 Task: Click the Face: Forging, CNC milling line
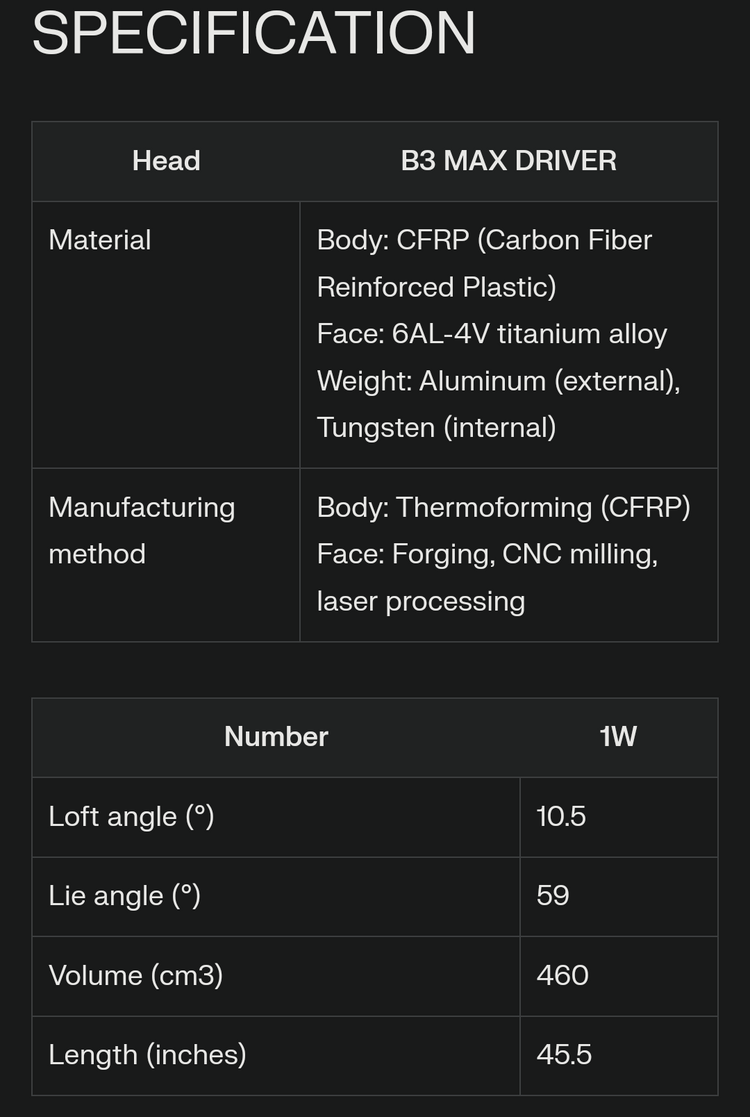487,554
